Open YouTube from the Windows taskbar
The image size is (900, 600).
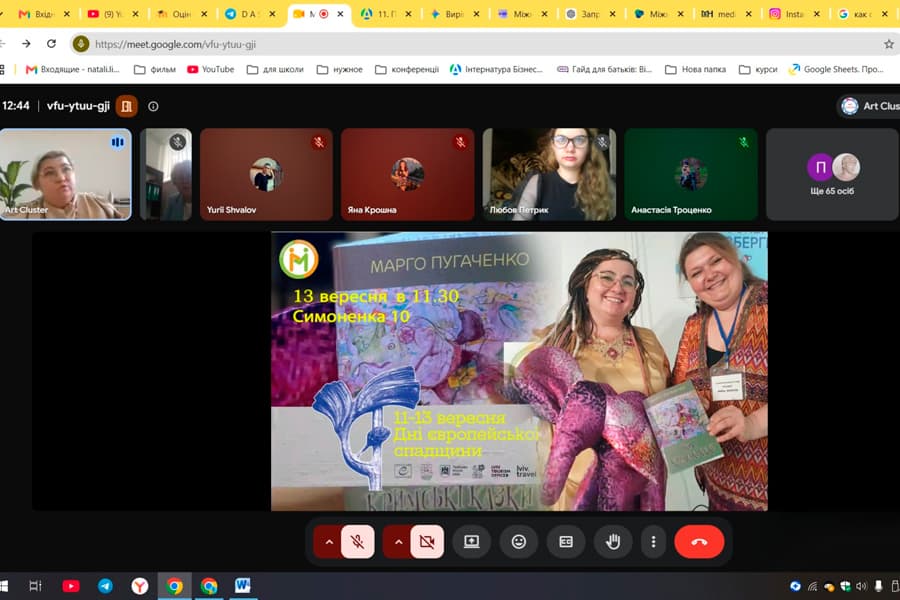tap(71, 586)
